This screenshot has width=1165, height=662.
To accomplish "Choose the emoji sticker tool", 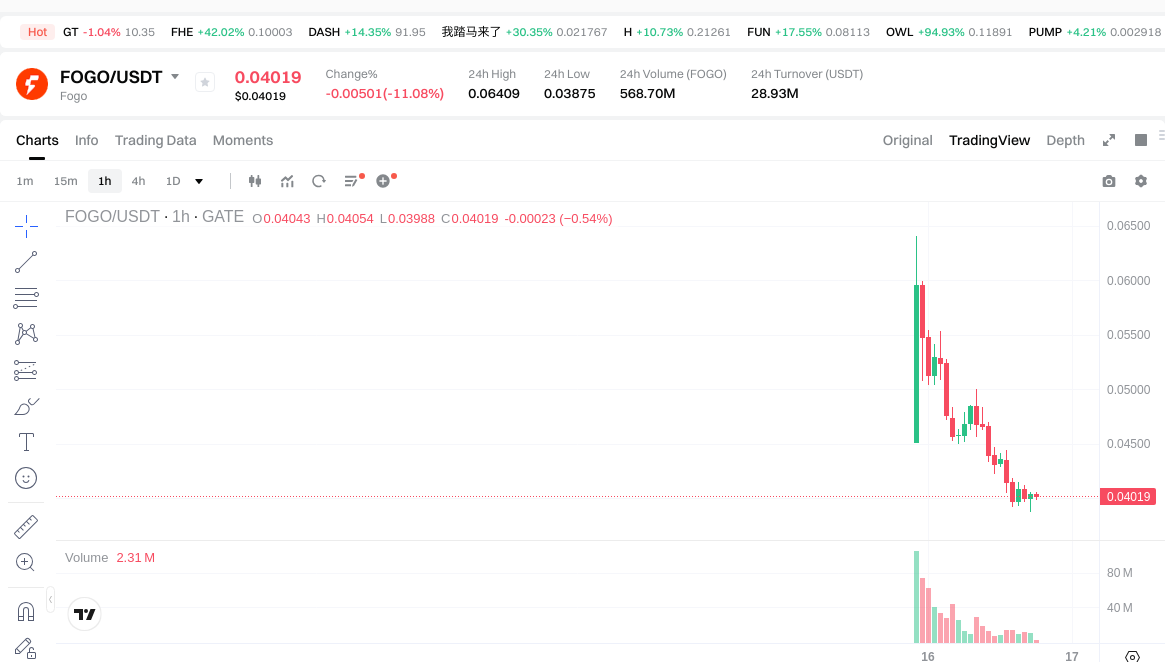I will (x=25, y=478).
